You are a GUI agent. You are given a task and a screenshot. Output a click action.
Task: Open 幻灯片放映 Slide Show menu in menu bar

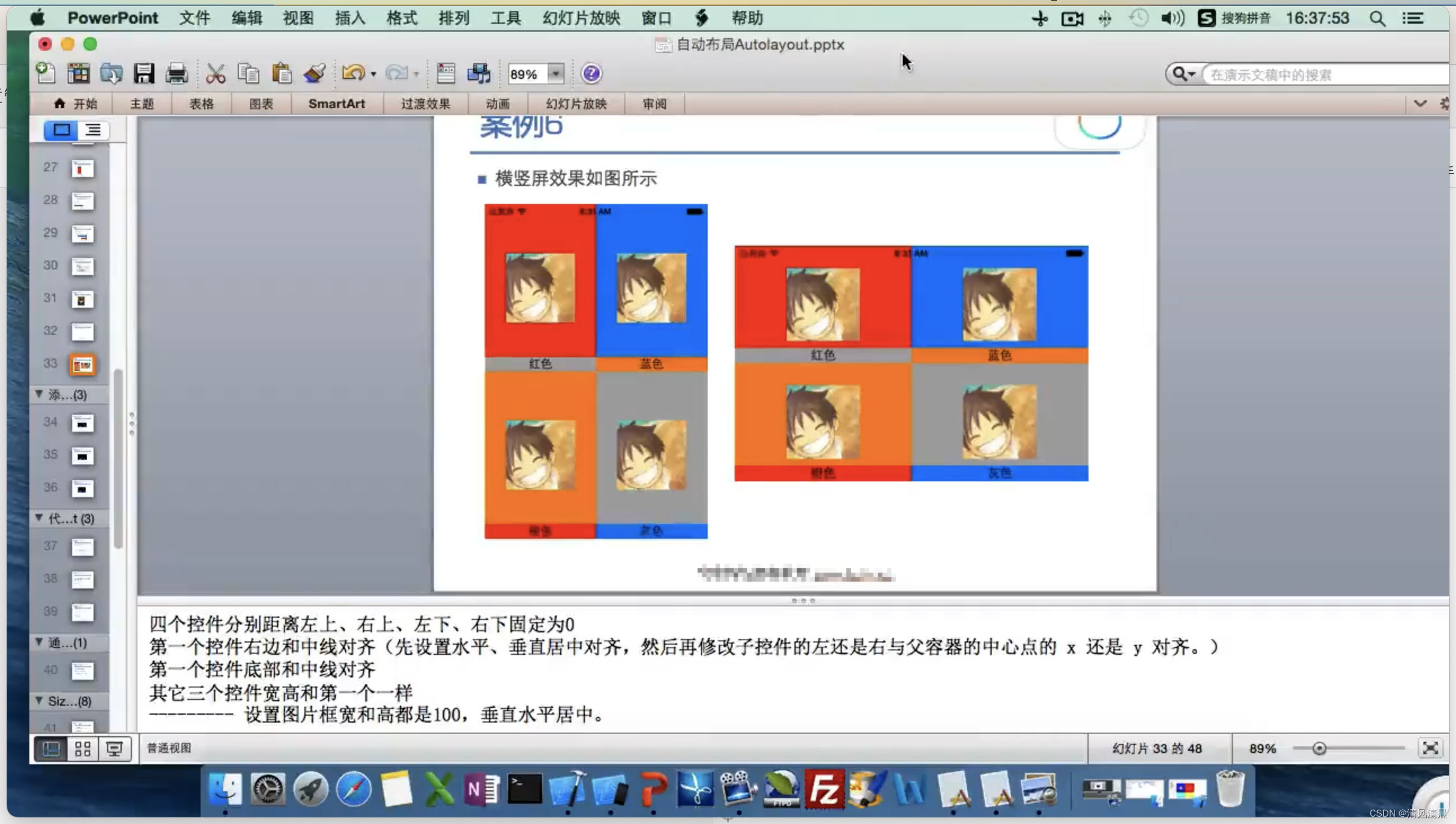(581, 18)
